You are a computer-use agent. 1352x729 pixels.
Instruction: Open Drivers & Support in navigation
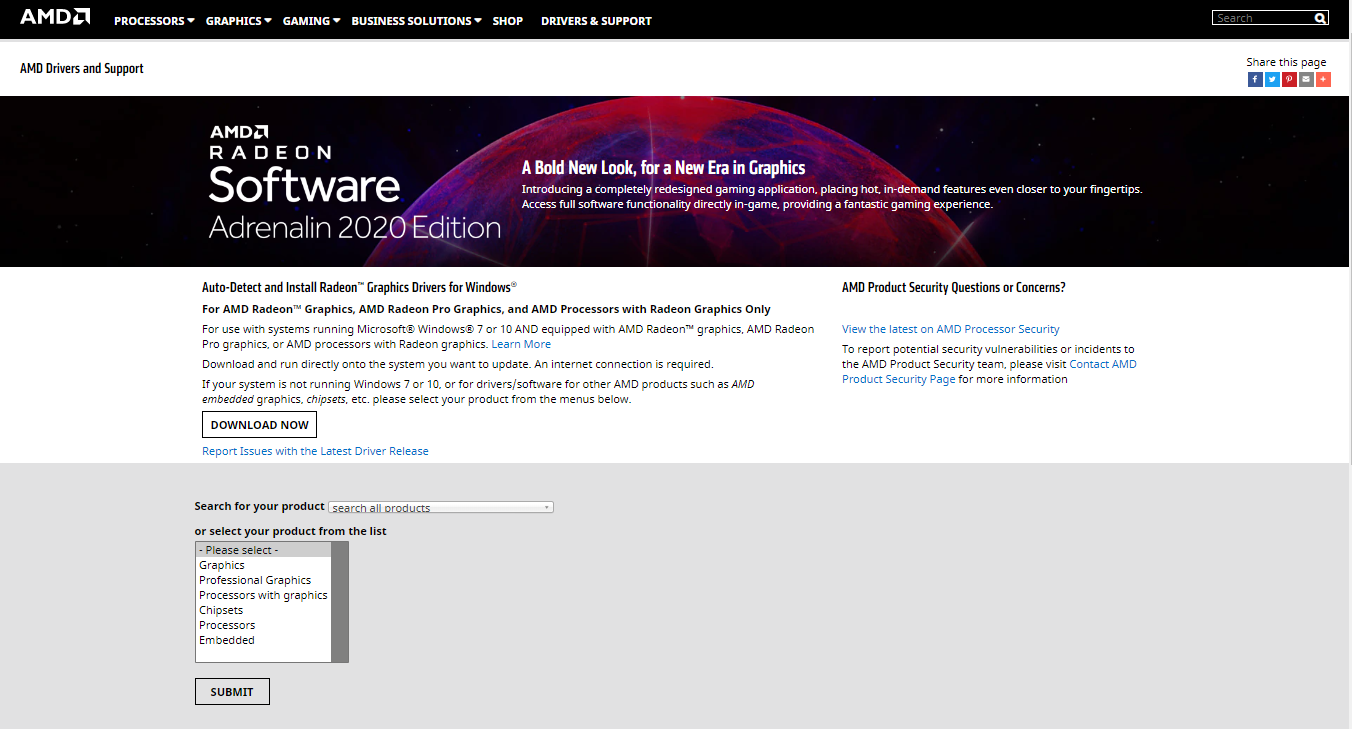point(596,21)
